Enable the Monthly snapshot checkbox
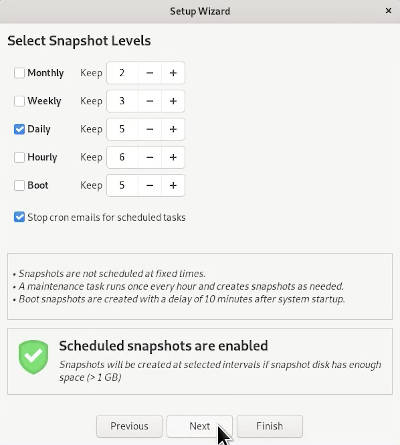Screen dimensions: 400x445 coord(19,73)
